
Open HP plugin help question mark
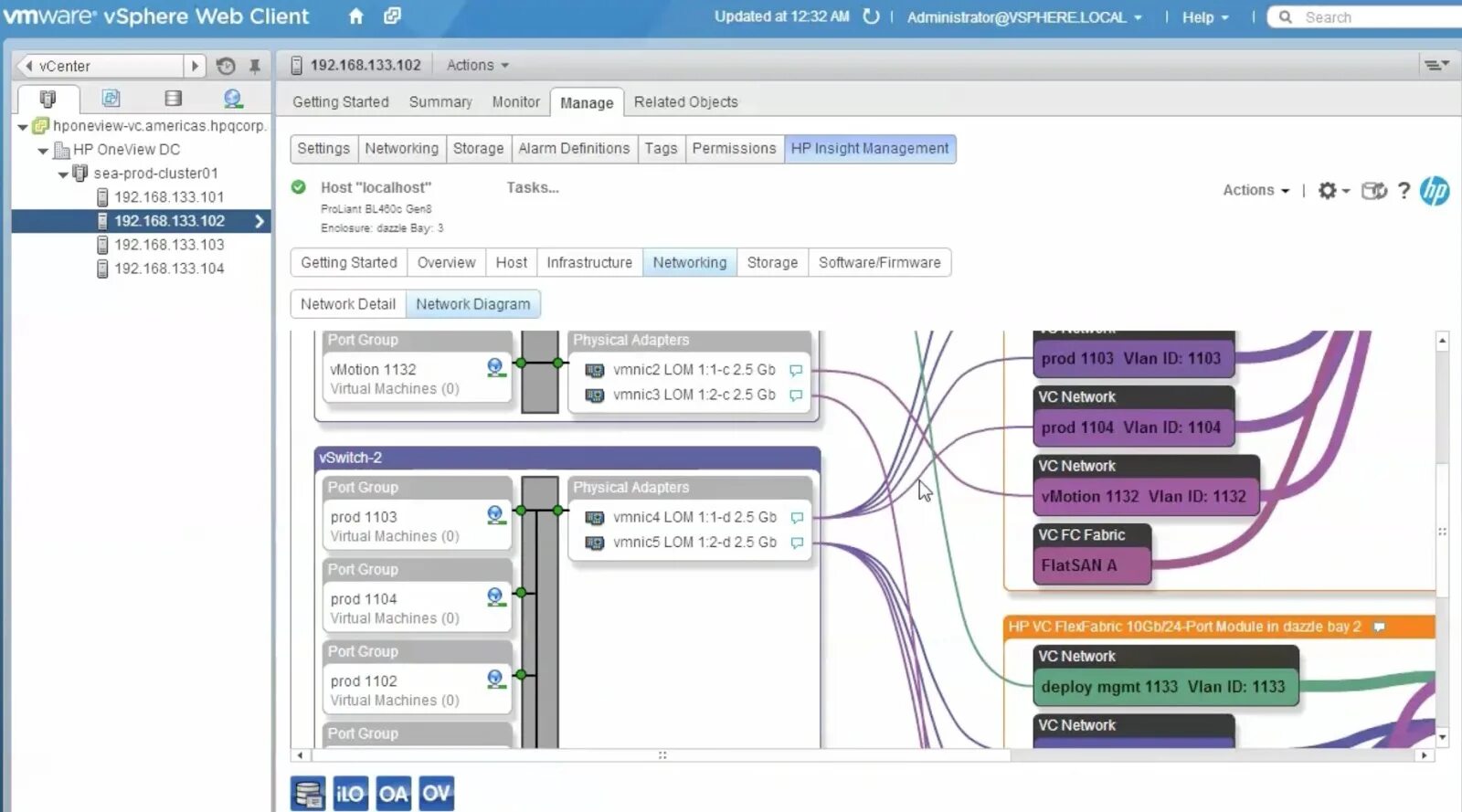[1404, 190]
